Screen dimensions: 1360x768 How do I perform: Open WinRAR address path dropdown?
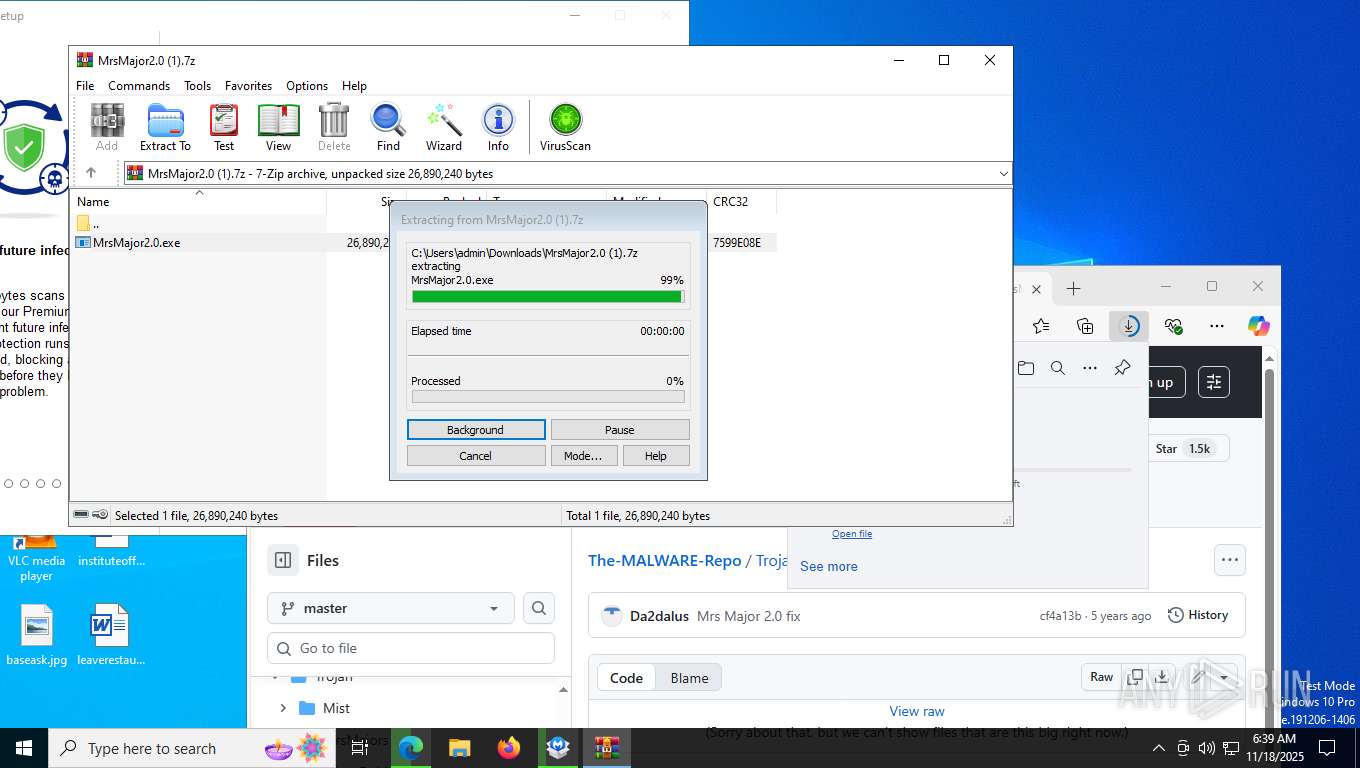point(1003,173)
